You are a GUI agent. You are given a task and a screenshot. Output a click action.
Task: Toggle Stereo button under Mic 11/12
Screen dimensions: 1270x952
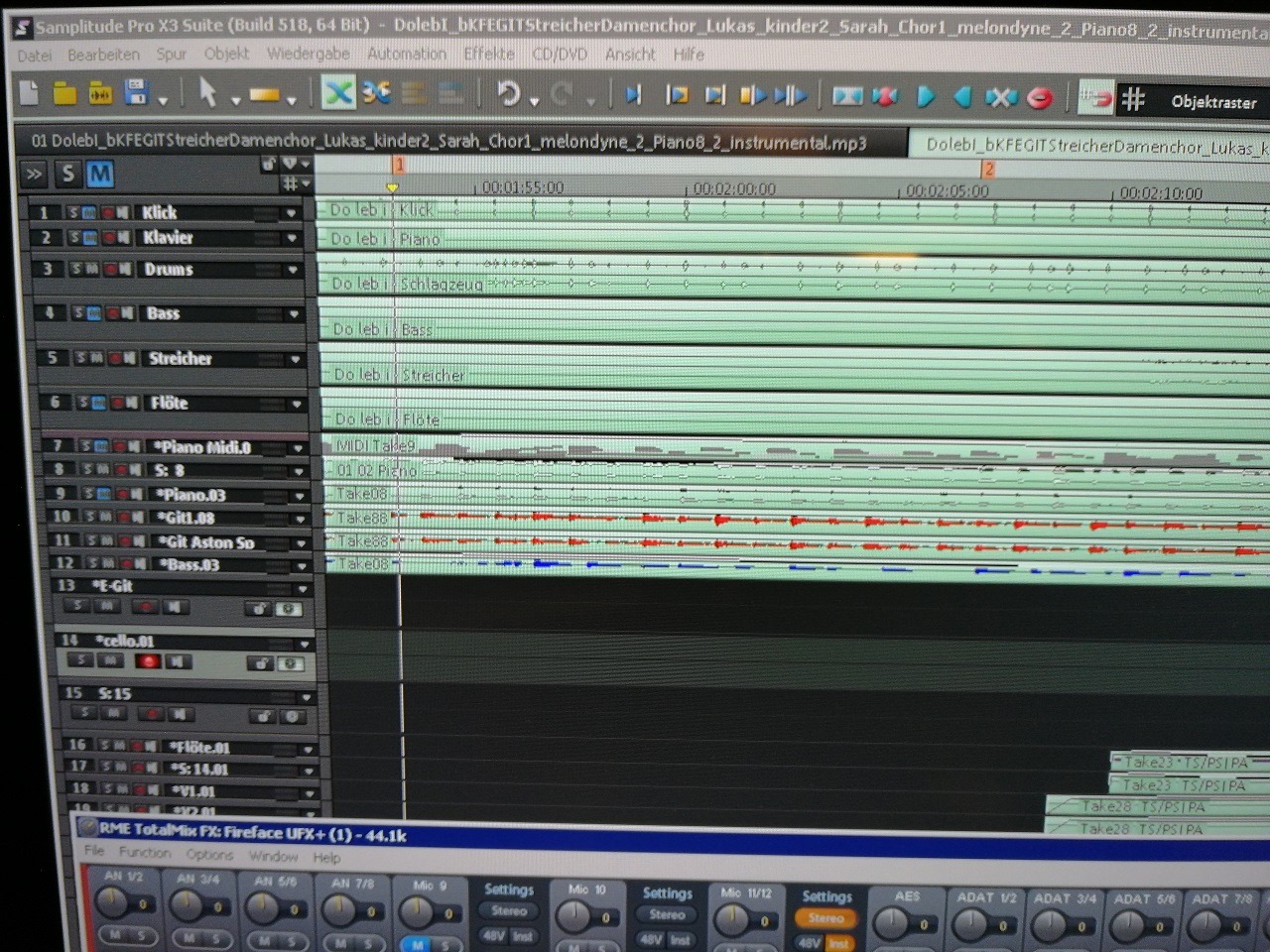[825, 918]
